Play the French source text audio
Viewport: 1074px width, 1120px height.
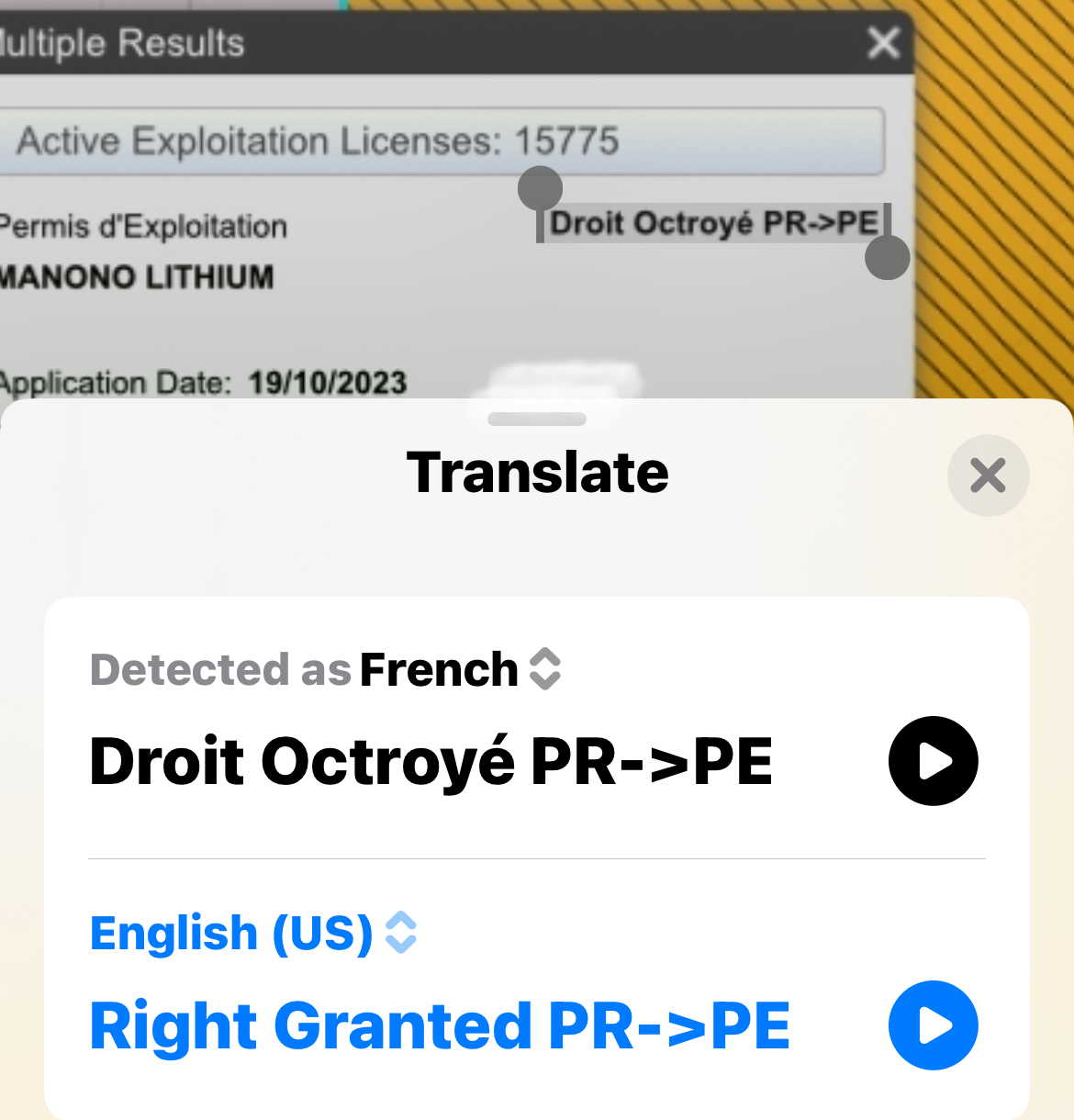[933, 761]
